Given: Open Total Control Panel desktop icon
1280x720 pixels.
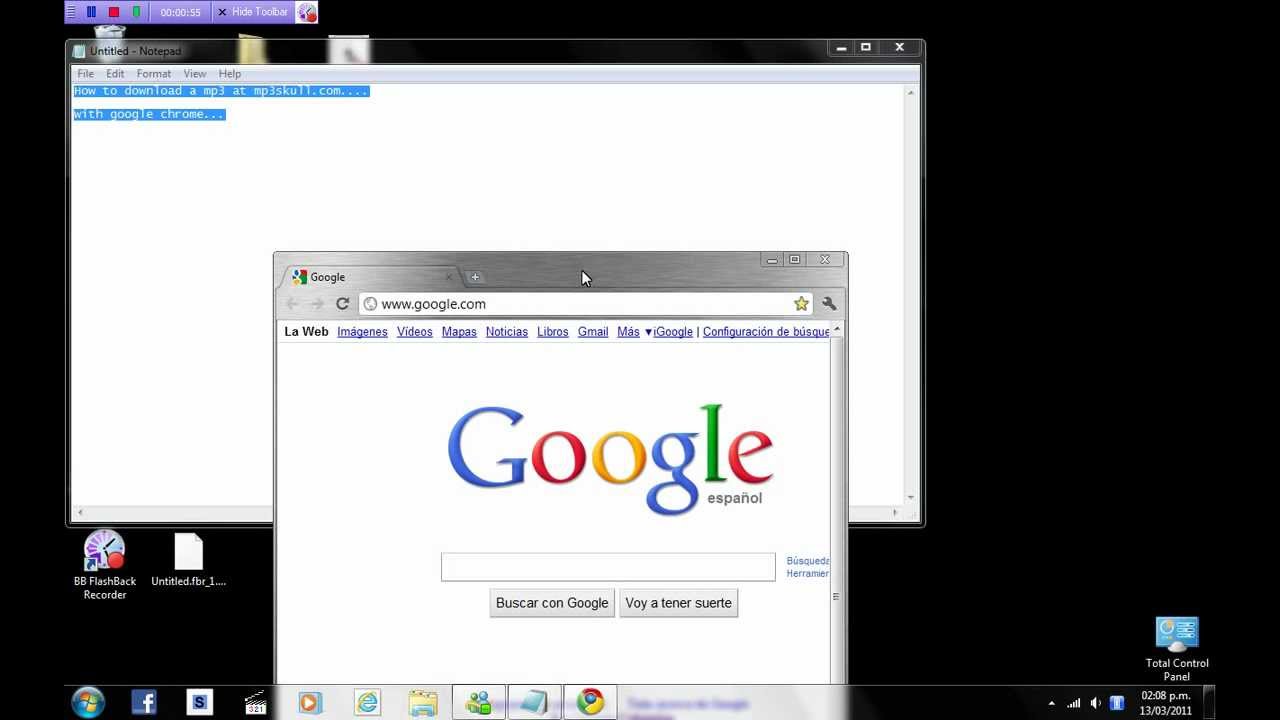Looking at the screenshot, I should [1177, 649].
